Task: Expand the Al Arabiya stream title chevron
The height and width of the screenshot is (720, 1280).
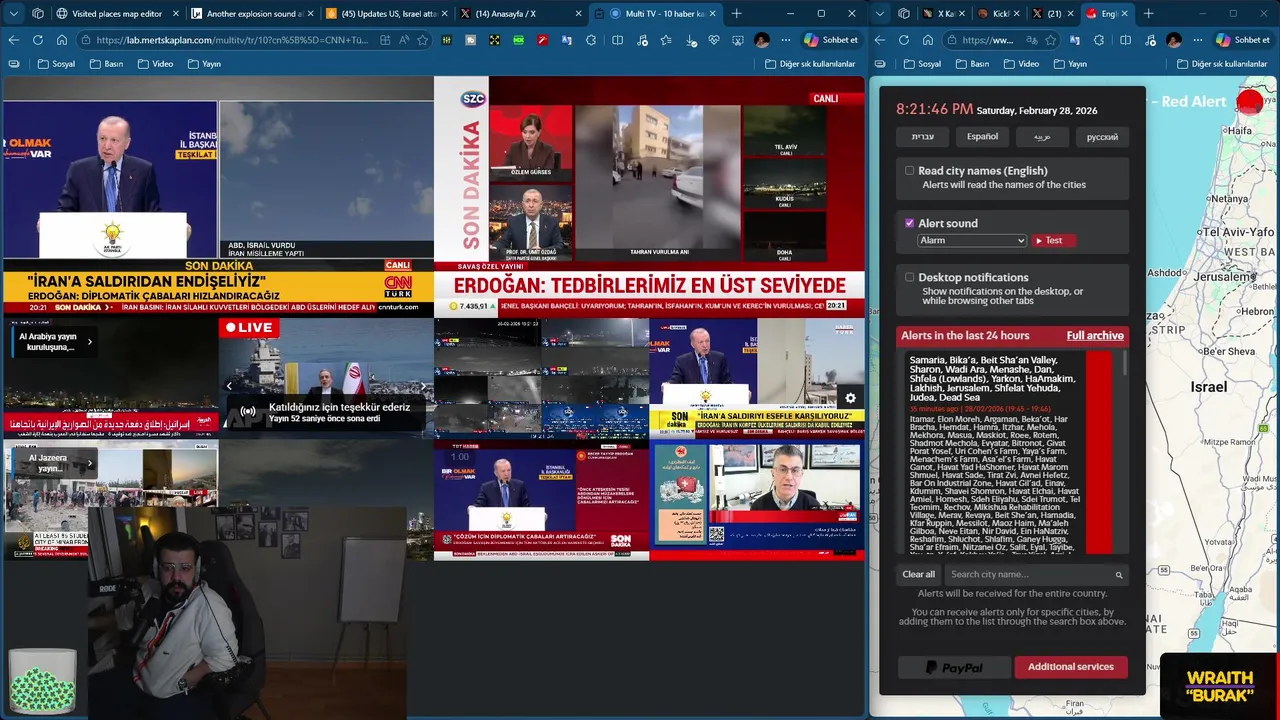Action: point(89,341)
